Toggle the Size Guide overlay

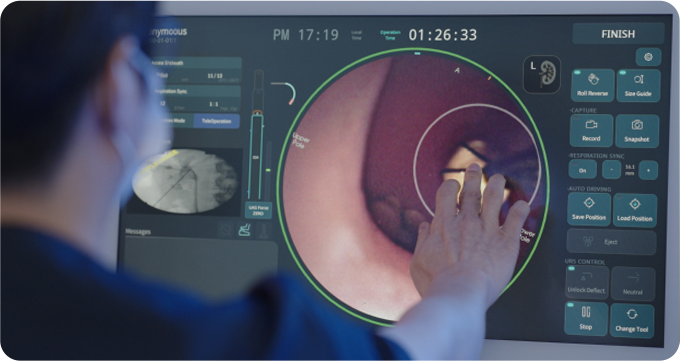coord(638,85)
